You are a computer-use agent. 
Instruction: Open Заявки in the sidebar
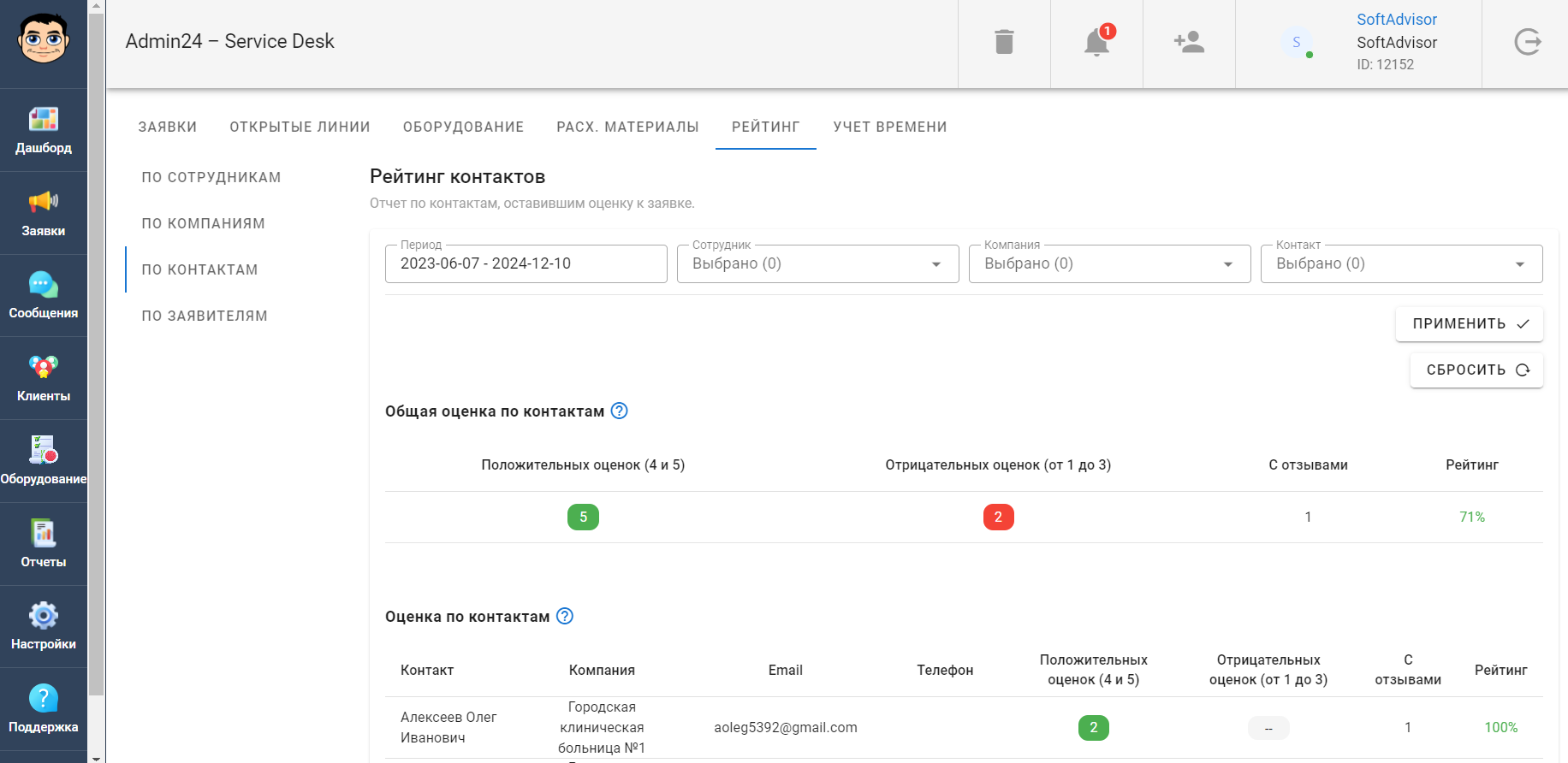click(x=43, y=213)
